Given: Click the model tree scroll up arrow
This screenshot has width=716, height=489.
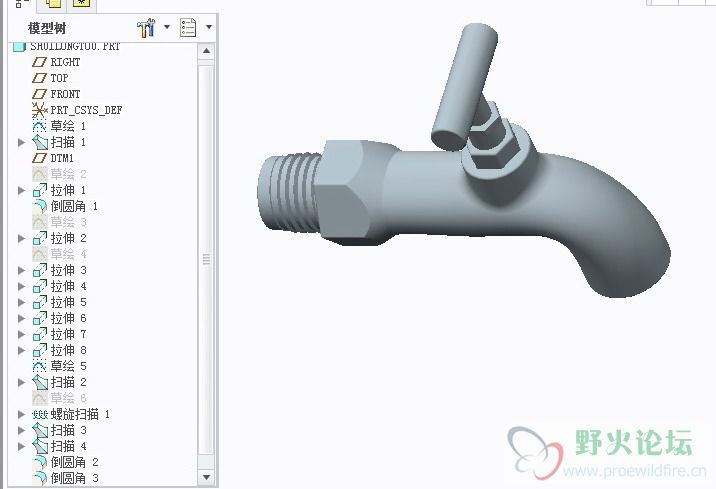Looking at the screenshot, I should 206,51.
